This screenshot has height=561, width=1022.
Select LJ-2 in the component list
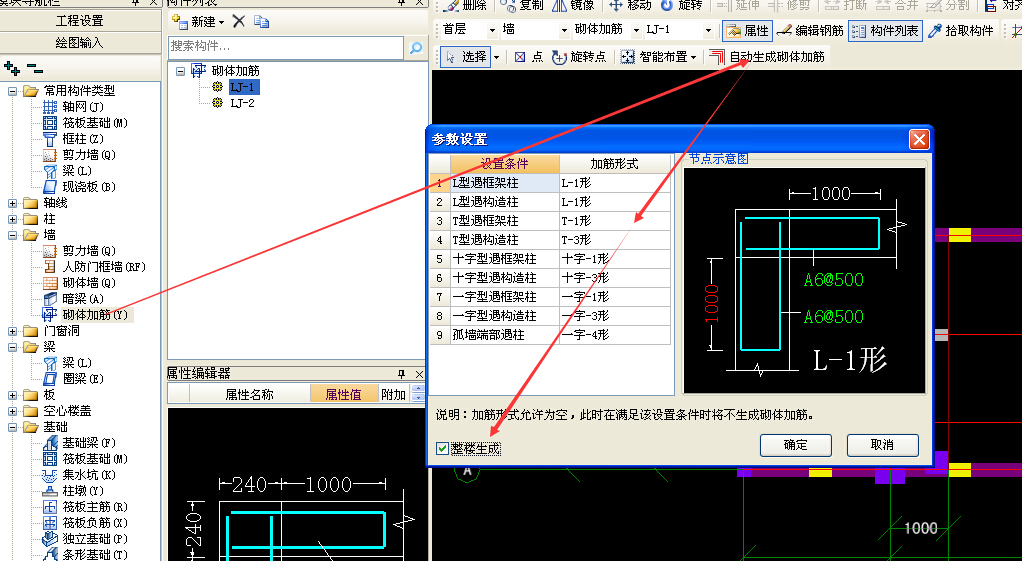pos(242,103)
